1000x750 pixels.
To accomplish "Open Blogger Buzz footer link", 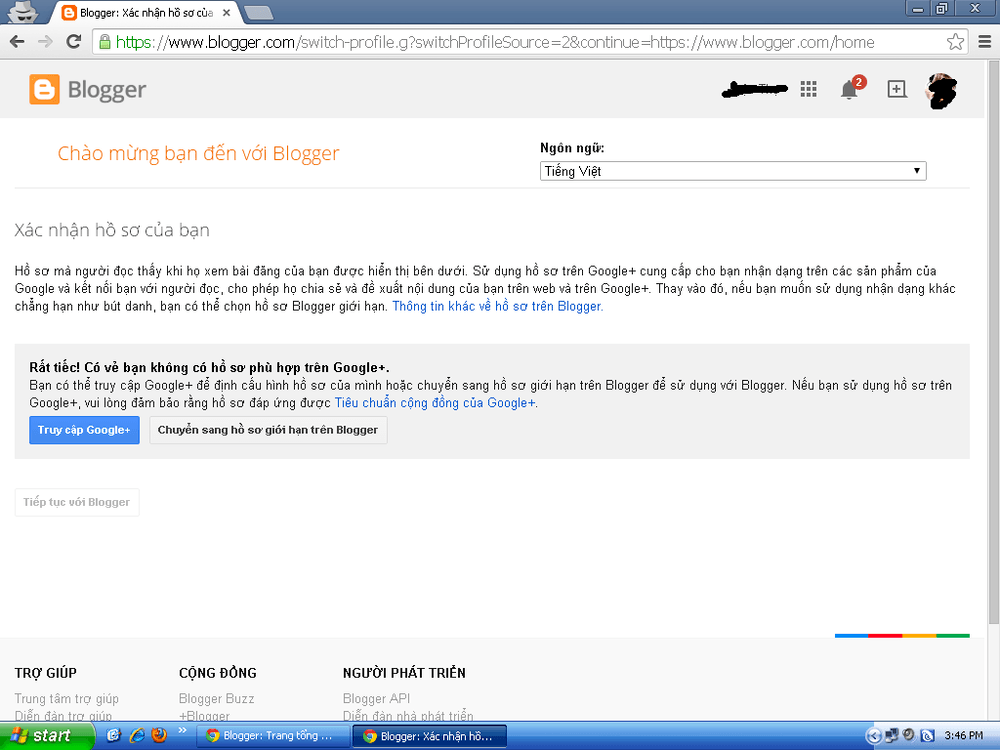I will 216,699.
